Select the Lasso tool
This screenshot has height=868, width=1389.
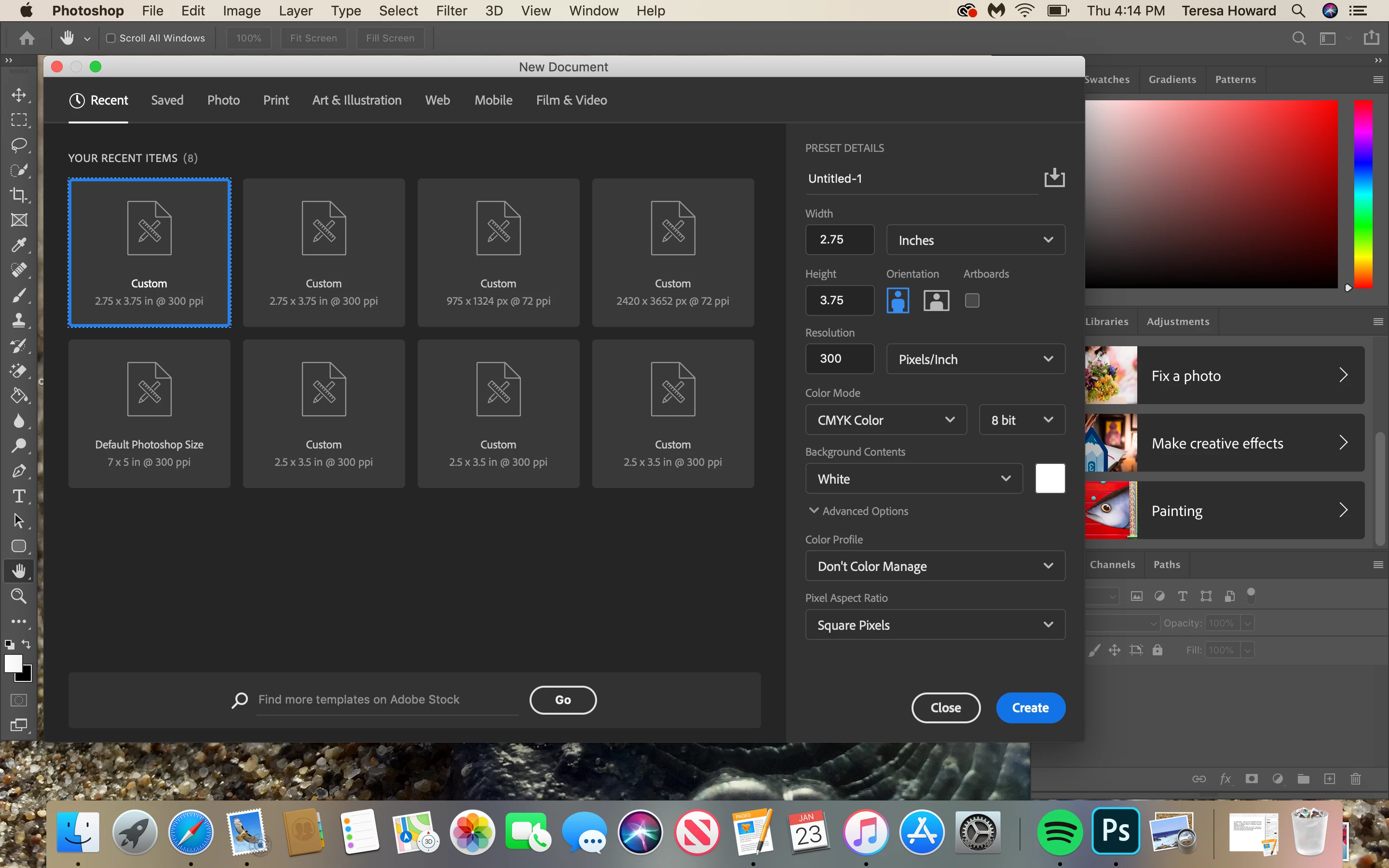19,145
